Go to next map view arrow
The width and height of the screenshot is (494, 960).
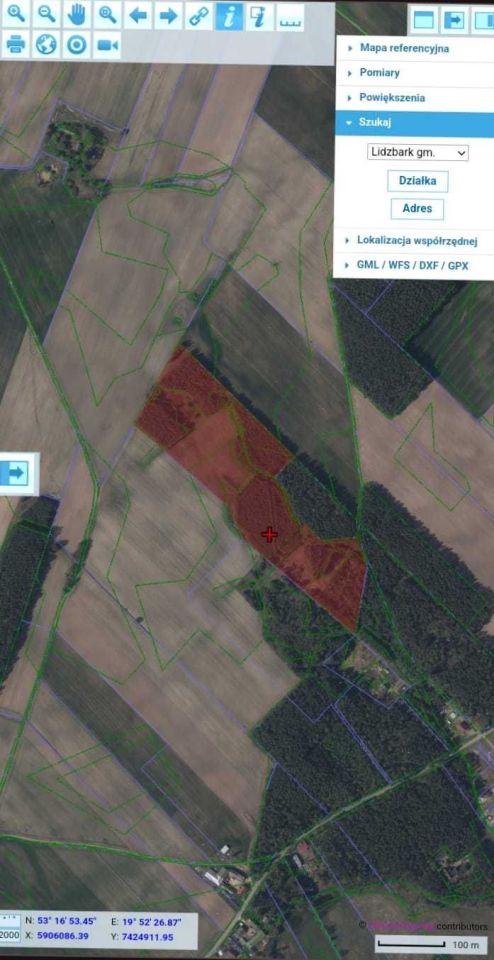(x=168, y=15)
